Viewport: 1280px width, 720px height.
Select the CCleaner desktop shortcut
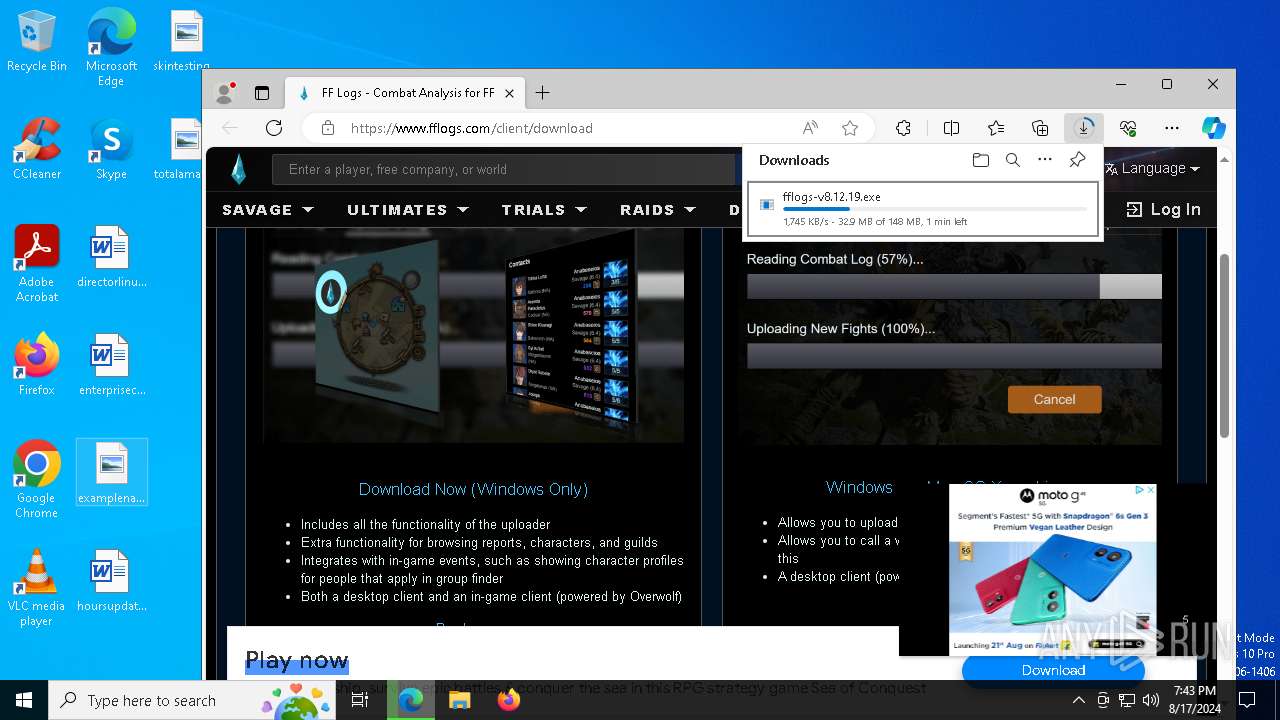[x=37, y=149]
